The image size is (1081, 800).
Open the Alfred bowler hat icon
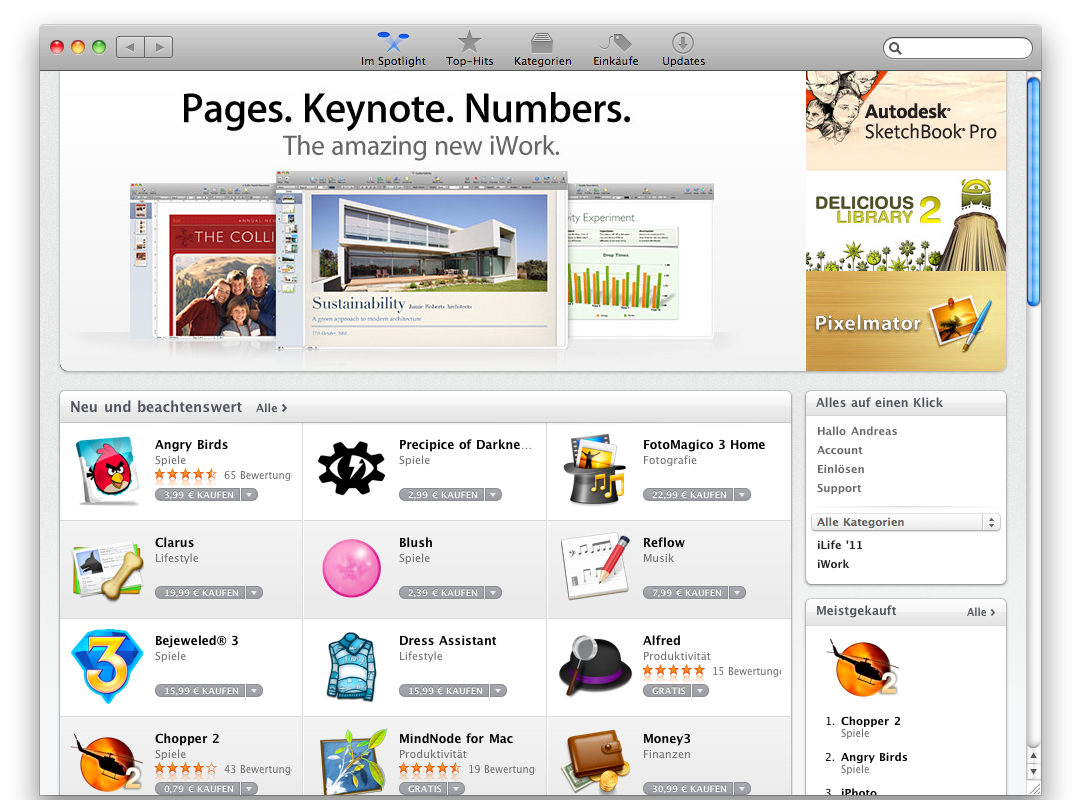pyautogui.click(x=595, y=665)
